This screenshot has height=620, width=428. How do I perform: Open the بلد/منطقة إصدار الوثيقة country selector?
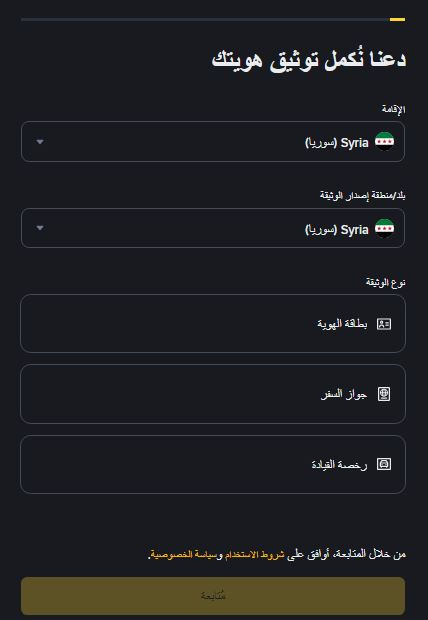pos(213,228)
